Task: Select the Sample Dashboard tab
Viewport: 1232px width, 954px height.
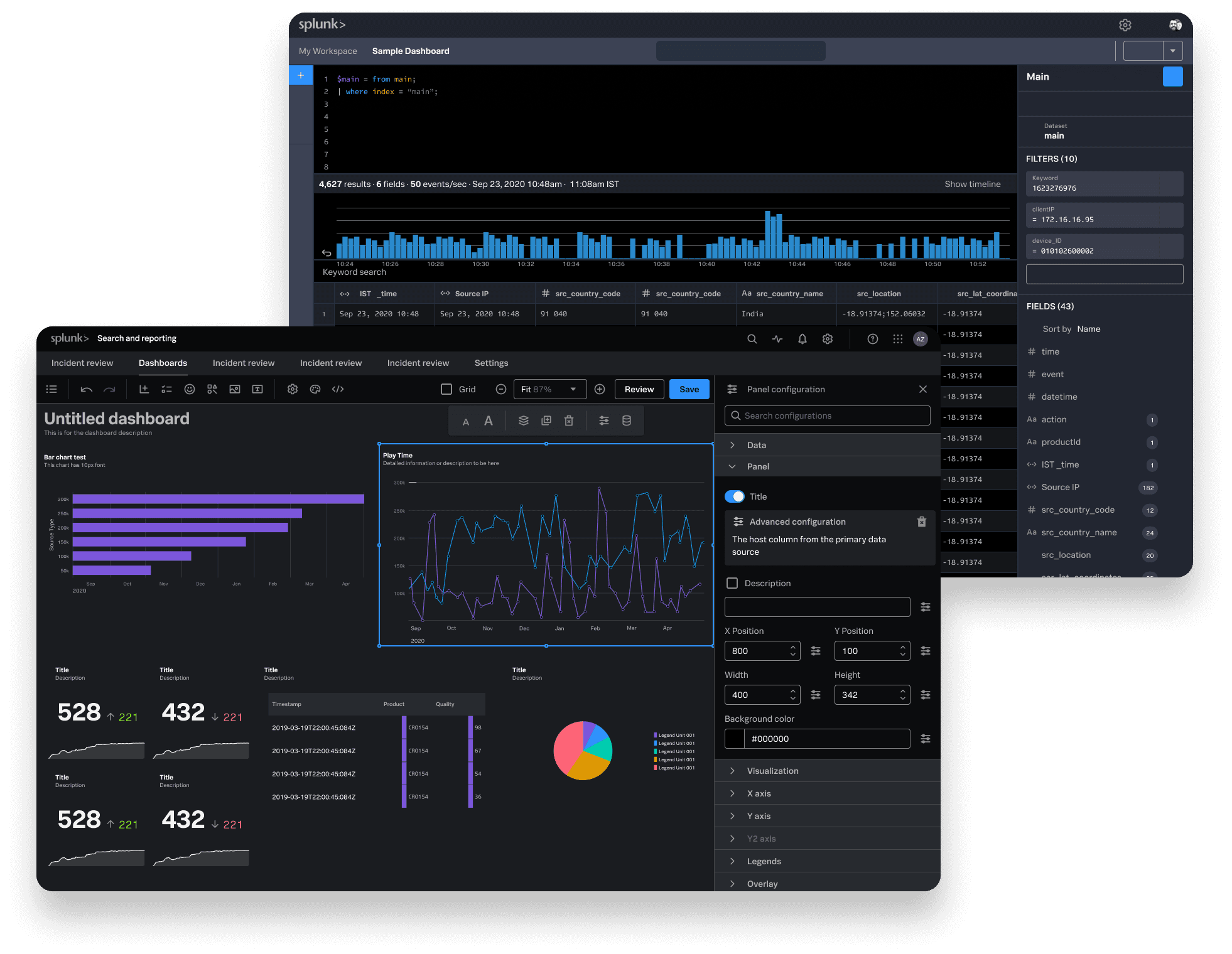Action: coord(411,51)
